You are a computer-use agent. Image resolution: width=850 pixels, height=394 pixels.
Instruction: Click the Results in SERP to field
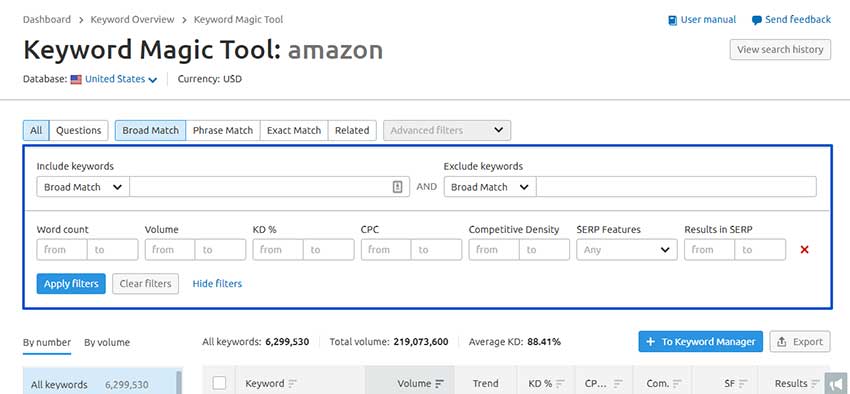[760, 250]
